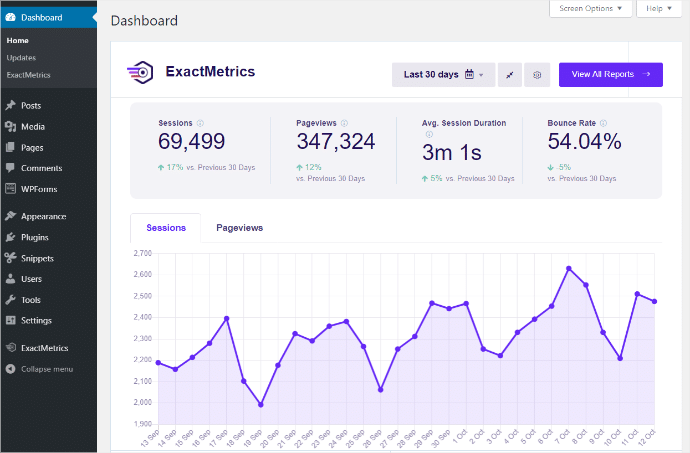Open the WPForms menu label

(x=39, y=189)
